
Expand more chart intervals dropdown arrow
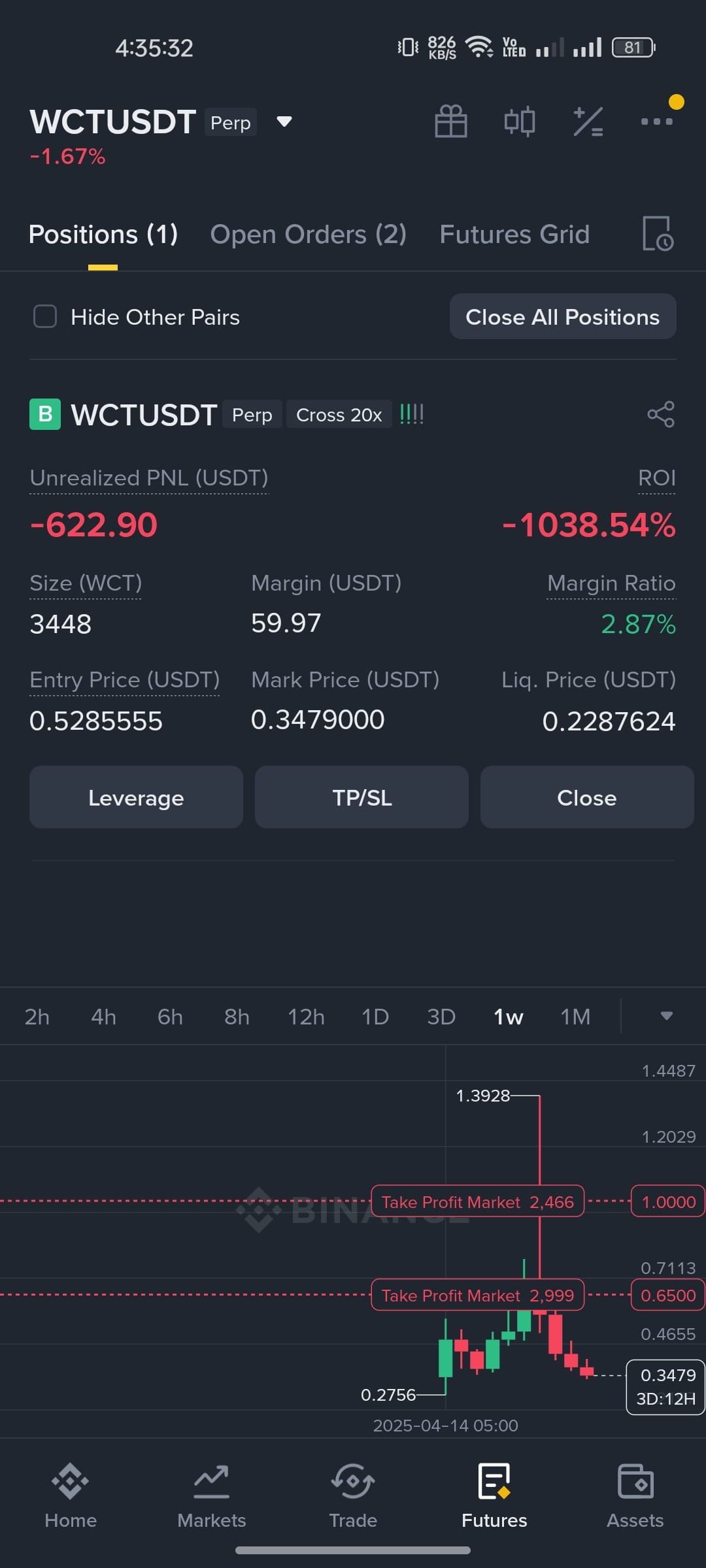666,1016
